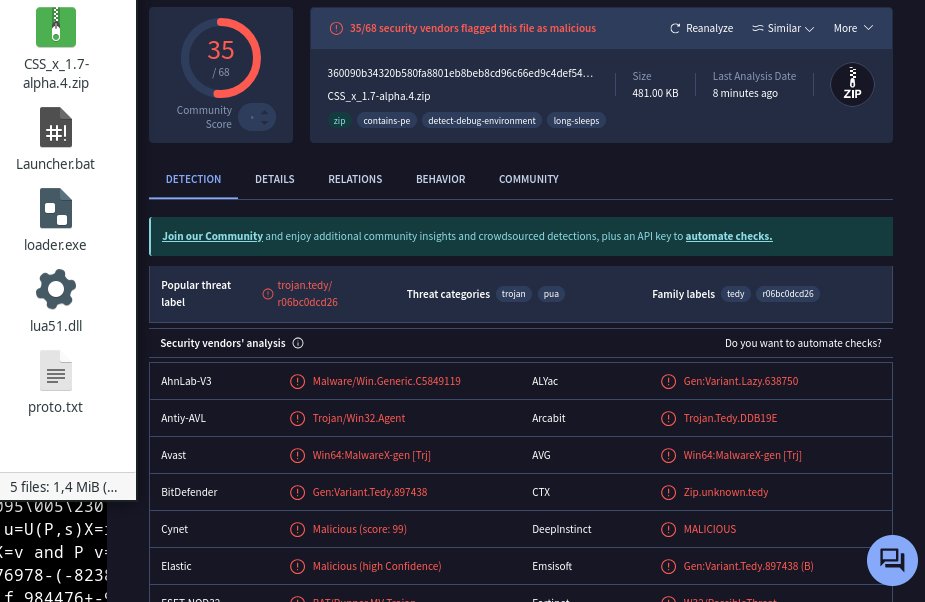Viewport: 925px width, 602px height.
Task: Click the tedy family label chip
Action: pyautogui.click(x=735, y=294)
